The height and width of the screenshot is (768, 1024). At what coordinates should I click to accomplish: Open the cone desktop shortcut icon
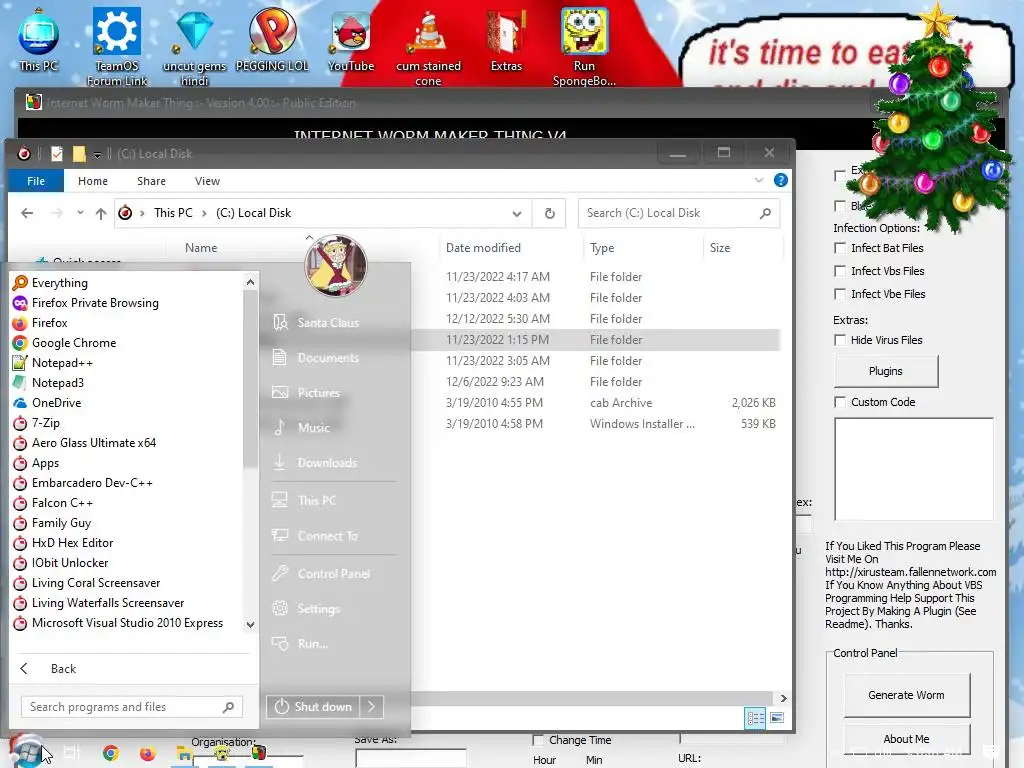point(428,46)
